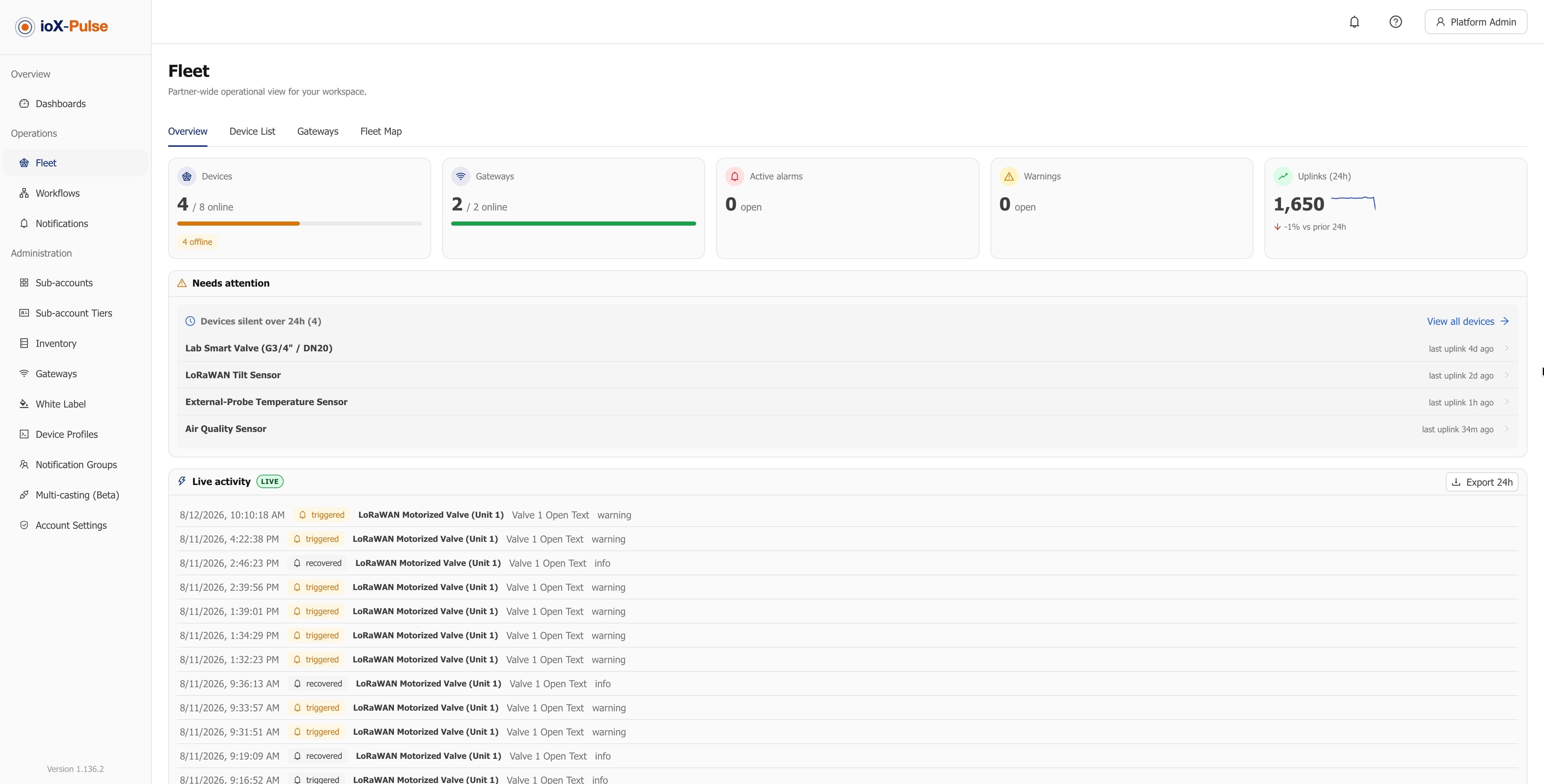Open the Platform Admin user menu
This screenshot has height=784, width=1544.
point(1476,22)
